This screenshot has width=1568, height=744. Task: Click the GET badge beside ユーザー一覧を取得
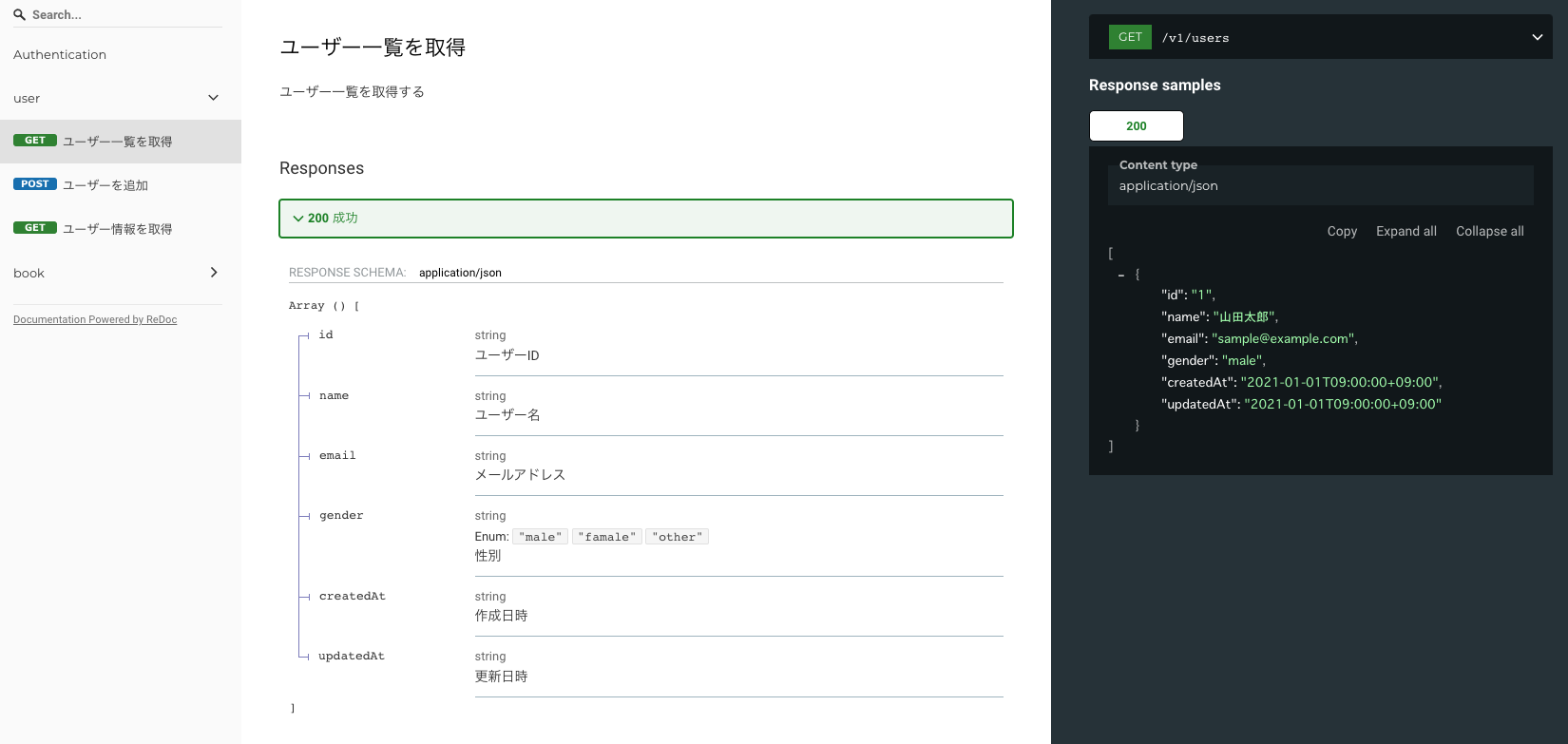[x=35, y=141]
